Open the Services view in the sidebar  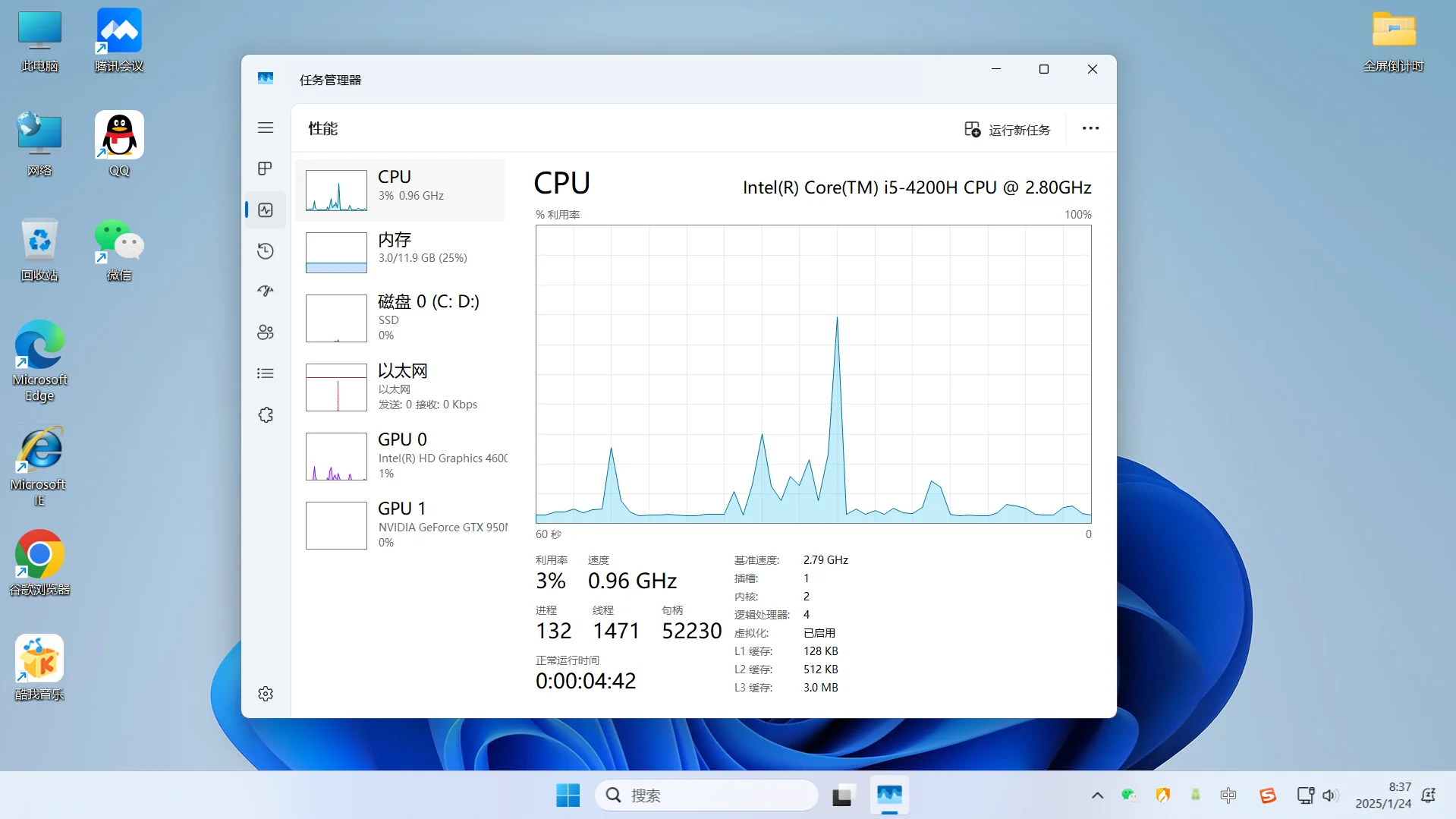tap(265, 414)
